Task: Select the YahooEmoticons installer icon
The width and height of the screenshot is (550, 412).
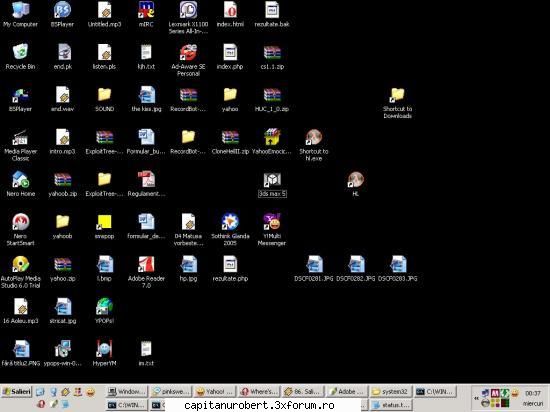Action: (x=272, y=137)
